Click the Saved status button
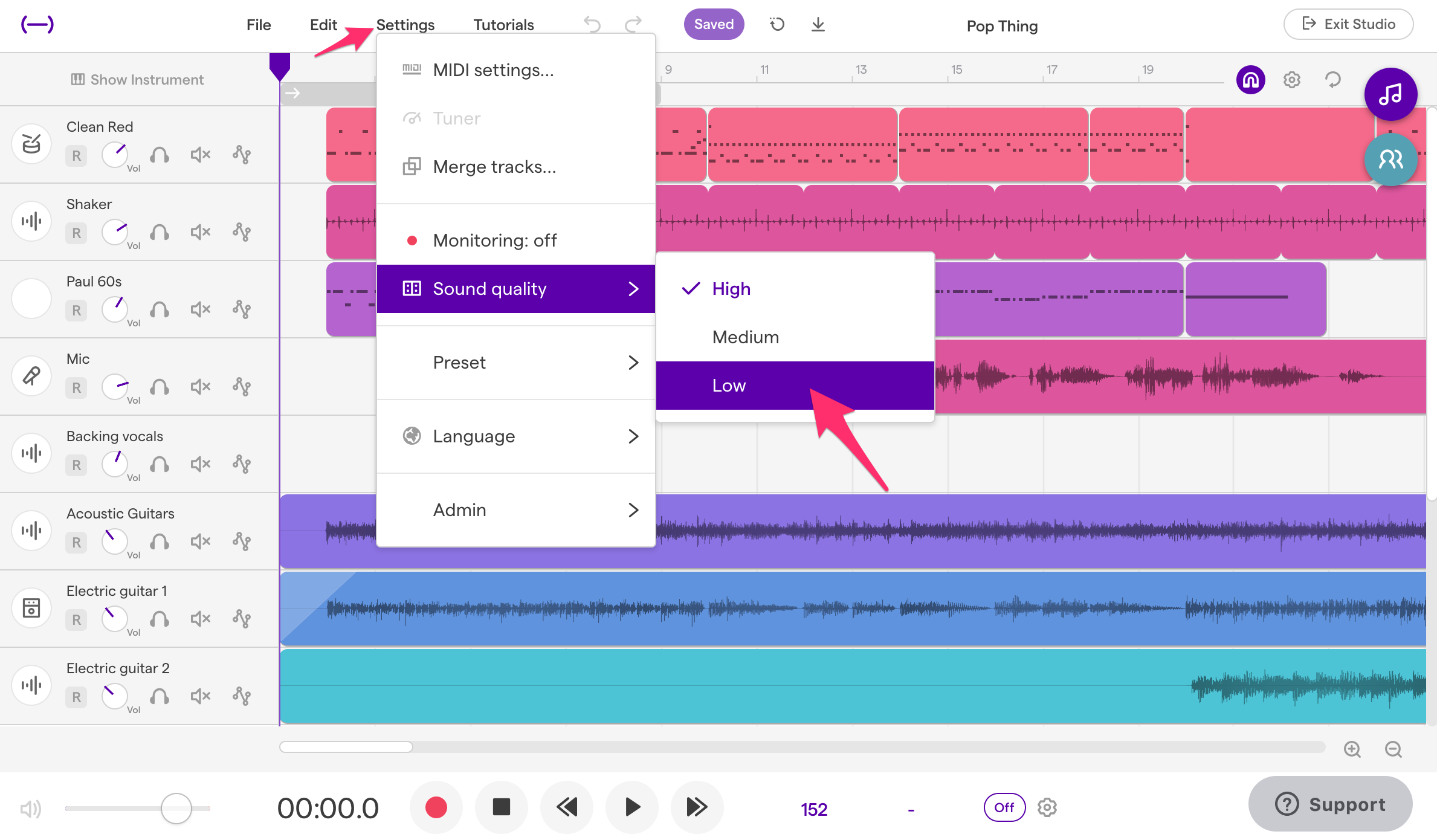The image size is (1437, 840). pyautogui.click(x=714, y=24)
